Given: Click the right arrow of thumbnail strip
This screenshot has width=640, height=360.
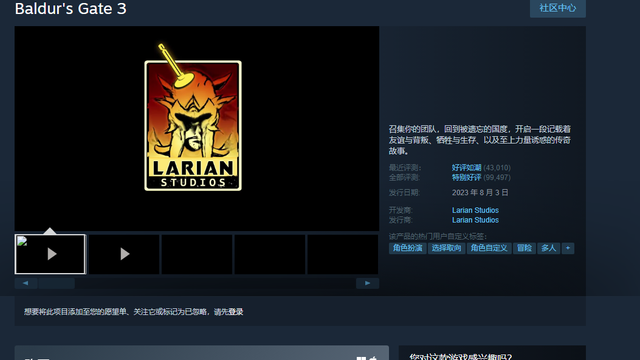Looking at the screenshot, I should [x=367, y=283].
